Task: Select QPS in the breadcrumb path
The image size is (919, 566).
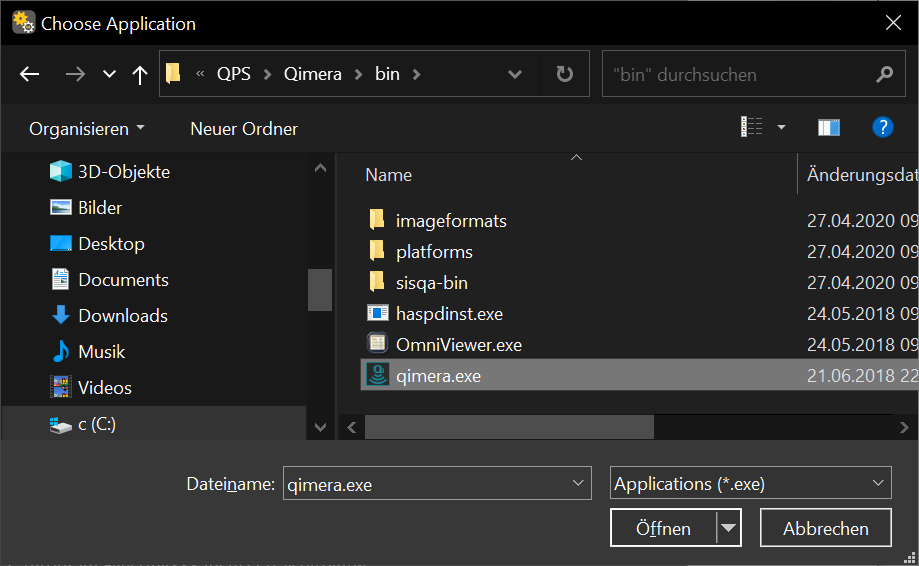Action: [234, 74]
